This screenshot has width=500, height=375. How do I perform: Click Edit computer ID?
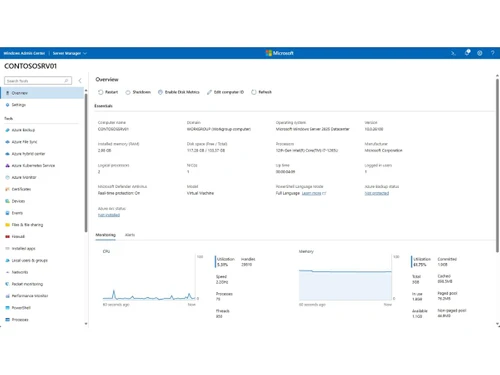tap(225, 92)
